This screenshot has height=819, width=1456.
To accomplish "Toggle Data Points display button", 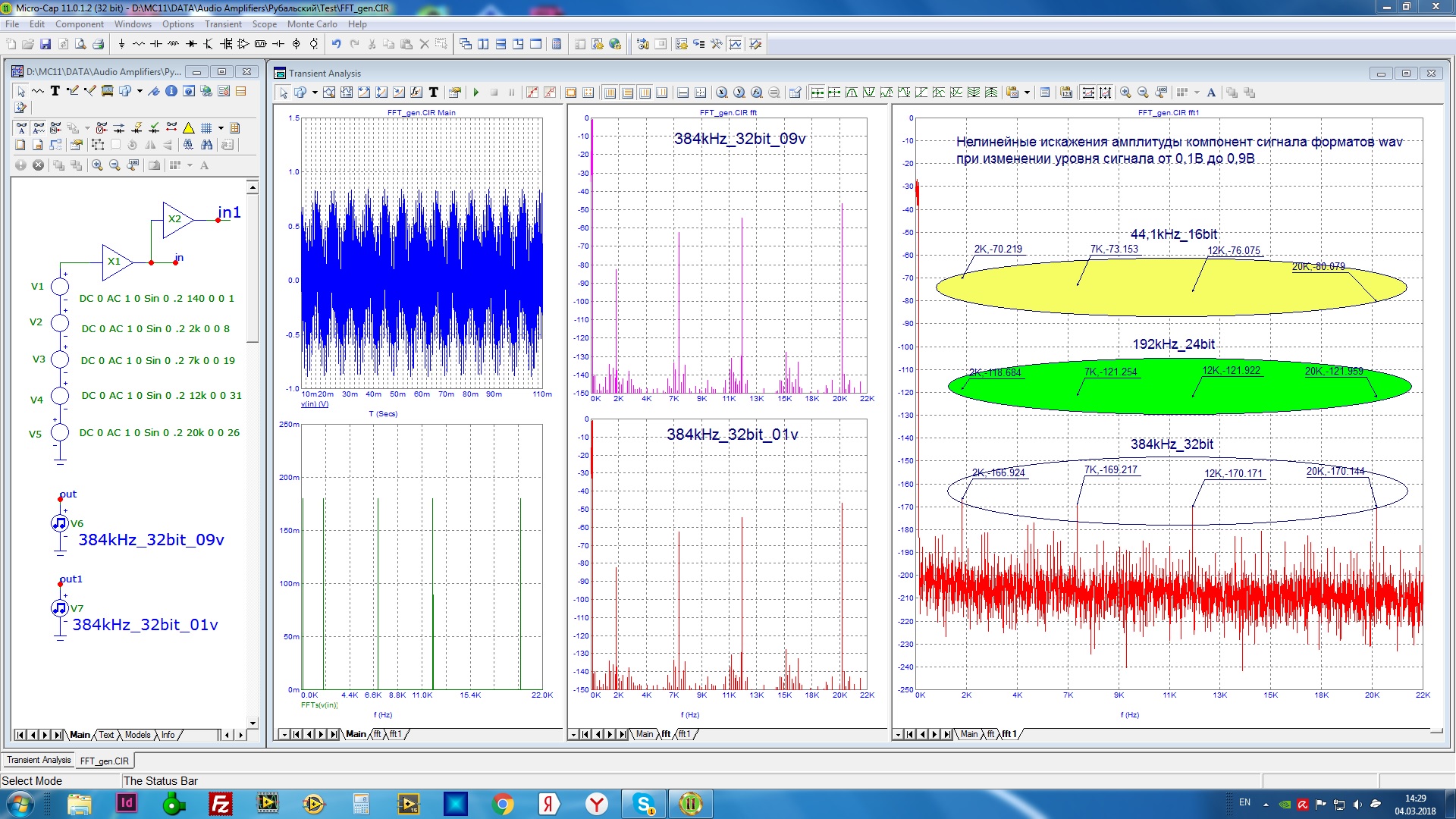I will 532,93.
